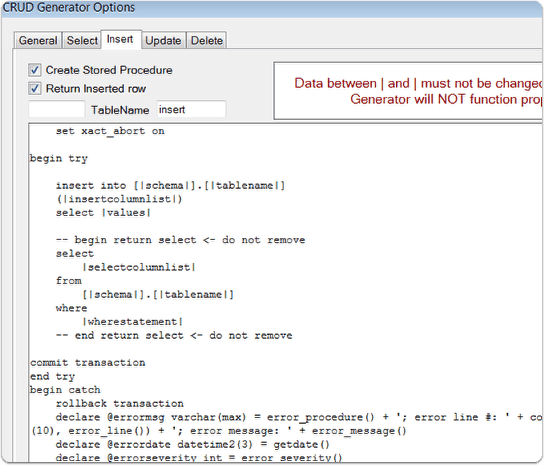The width and height of the screenshot is (544, 465).
Task: Uncheck Return Inserted row checkbox
Action: click(x=34, y=88)
